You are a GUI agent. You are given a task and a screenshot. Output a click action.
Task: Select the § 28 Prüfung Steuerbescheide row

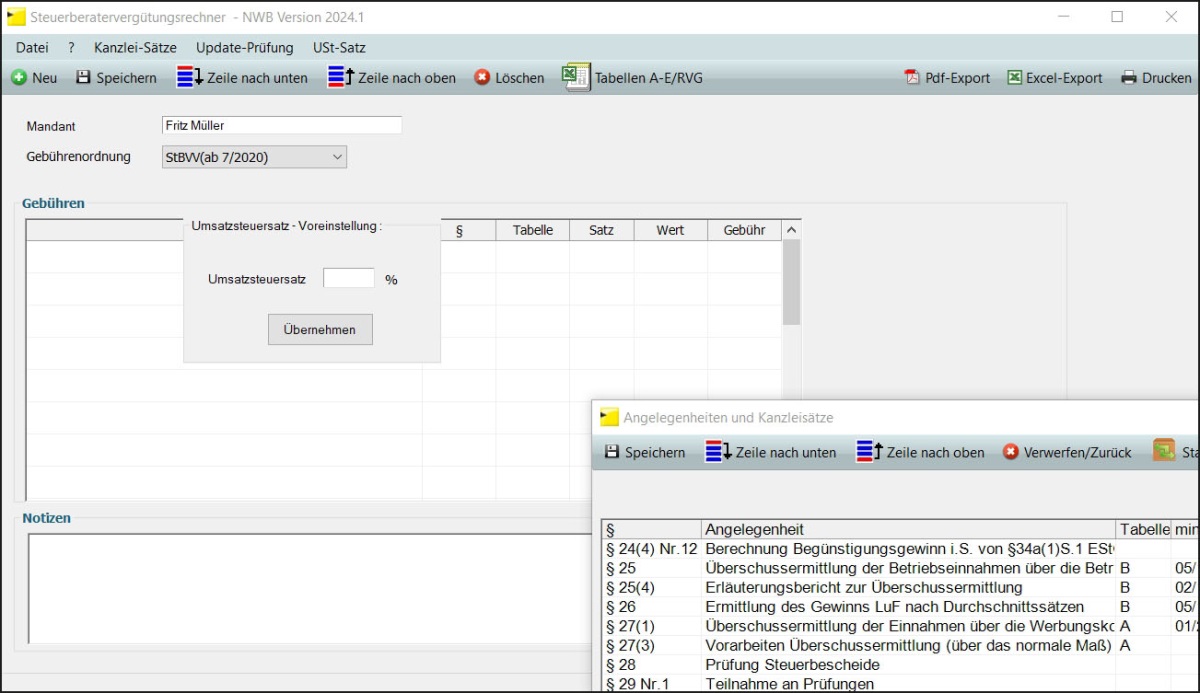[792, 665]
